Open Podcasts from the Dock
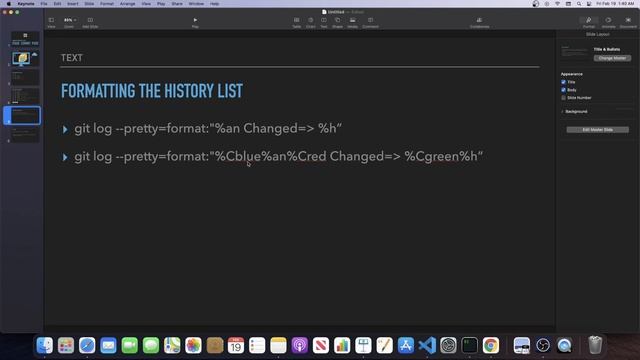Image resolution: width=640 pixels, height=360 pixels. 300,345
